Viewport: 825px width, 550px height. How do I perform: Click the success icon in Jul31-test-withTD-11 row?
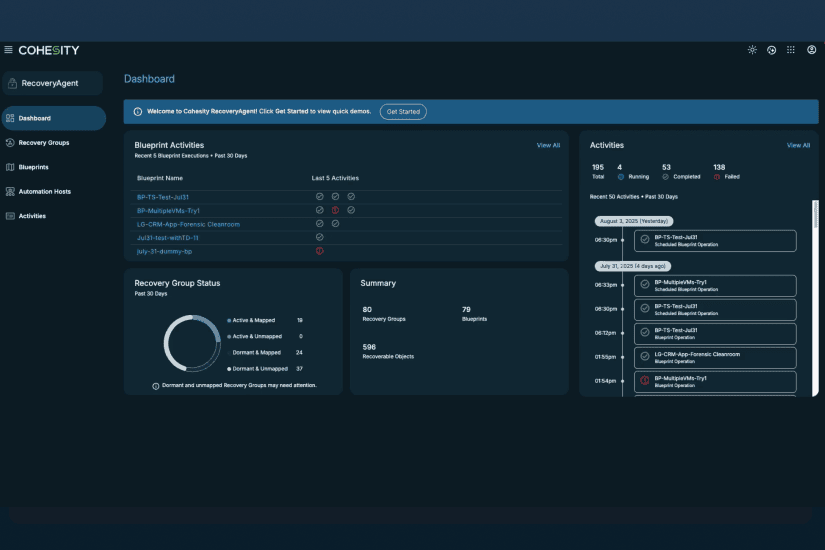tap(319, 237)
